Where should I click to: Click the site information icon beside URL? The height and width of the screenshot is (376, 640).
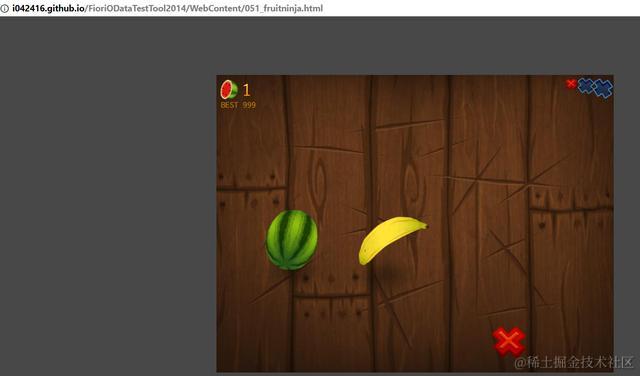click(4, 8)
